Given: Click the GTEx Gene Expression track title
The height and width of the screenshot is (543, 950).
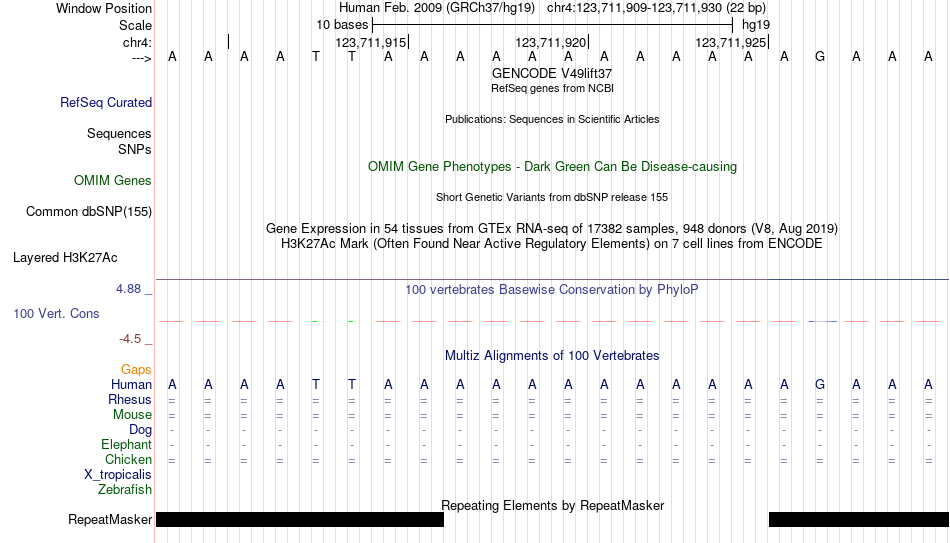Looking at the screenshot, I should [x=552, y=228].
